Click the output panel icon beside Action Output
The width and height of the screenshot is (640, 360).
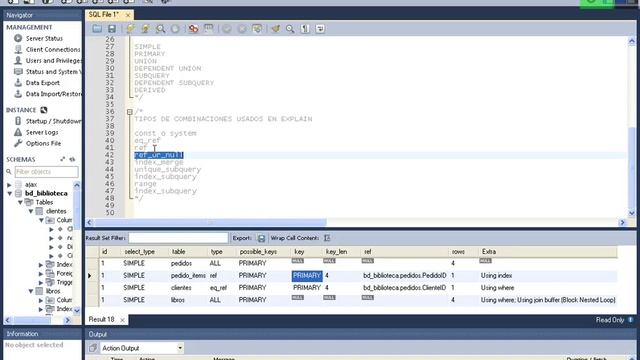coord(93,348)
